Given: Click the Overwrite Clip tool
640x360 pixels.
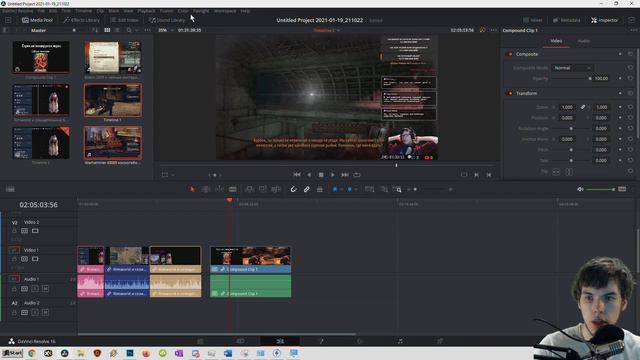Looking at the screenshot, I should click(262, 189).
